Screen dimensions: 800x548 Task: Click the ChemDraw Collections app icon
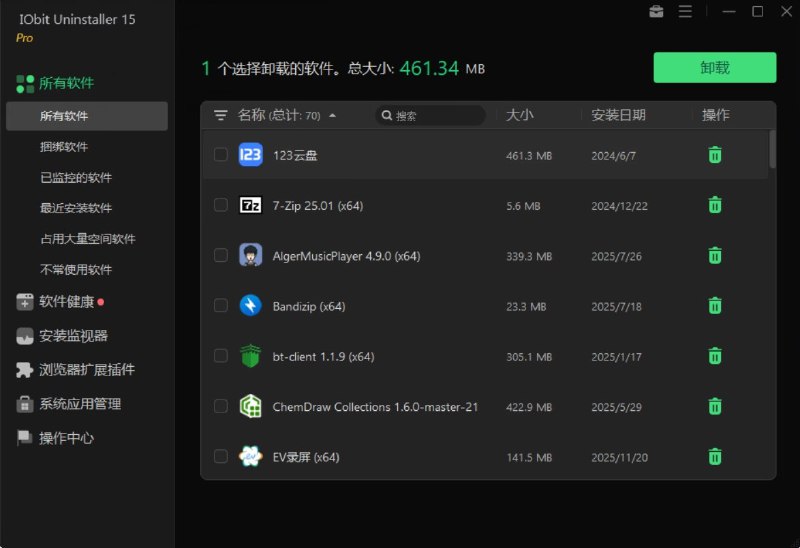(251, 407)
